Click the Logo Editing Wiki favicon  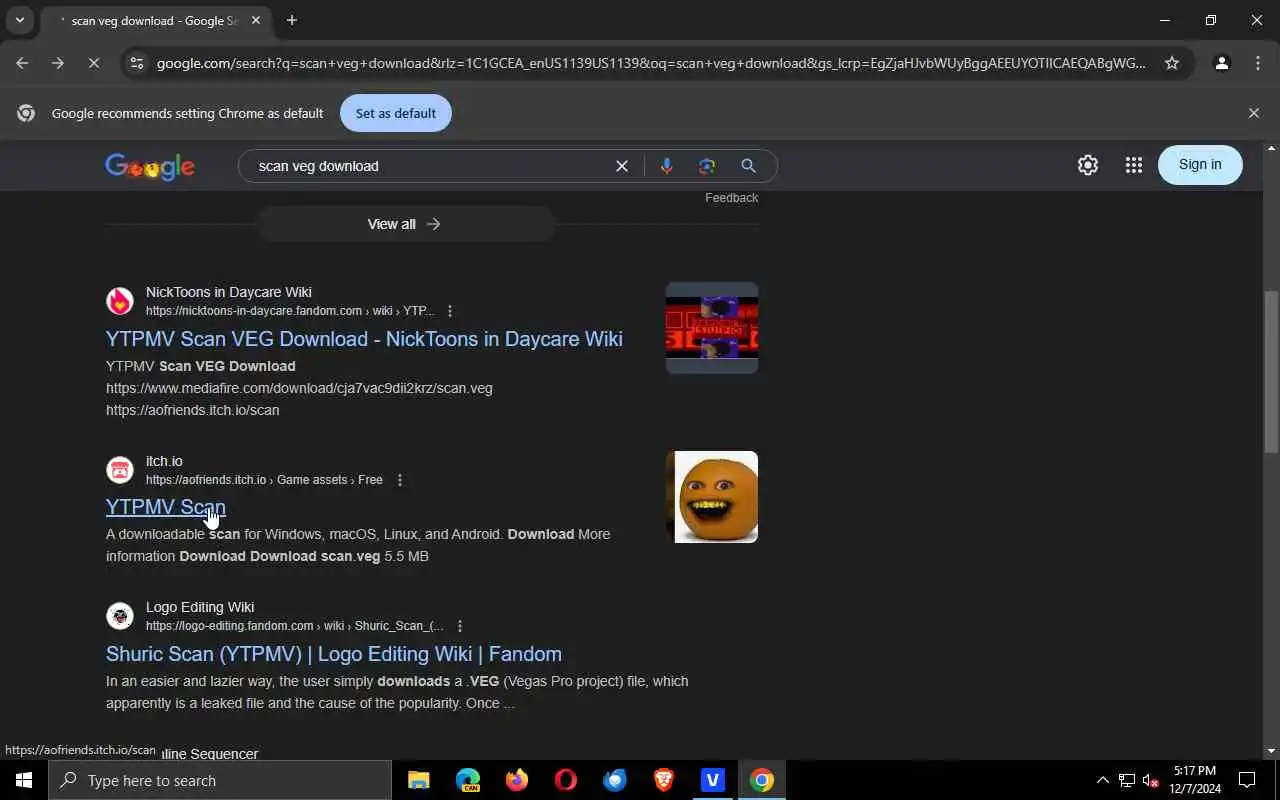tap(120, 616)
